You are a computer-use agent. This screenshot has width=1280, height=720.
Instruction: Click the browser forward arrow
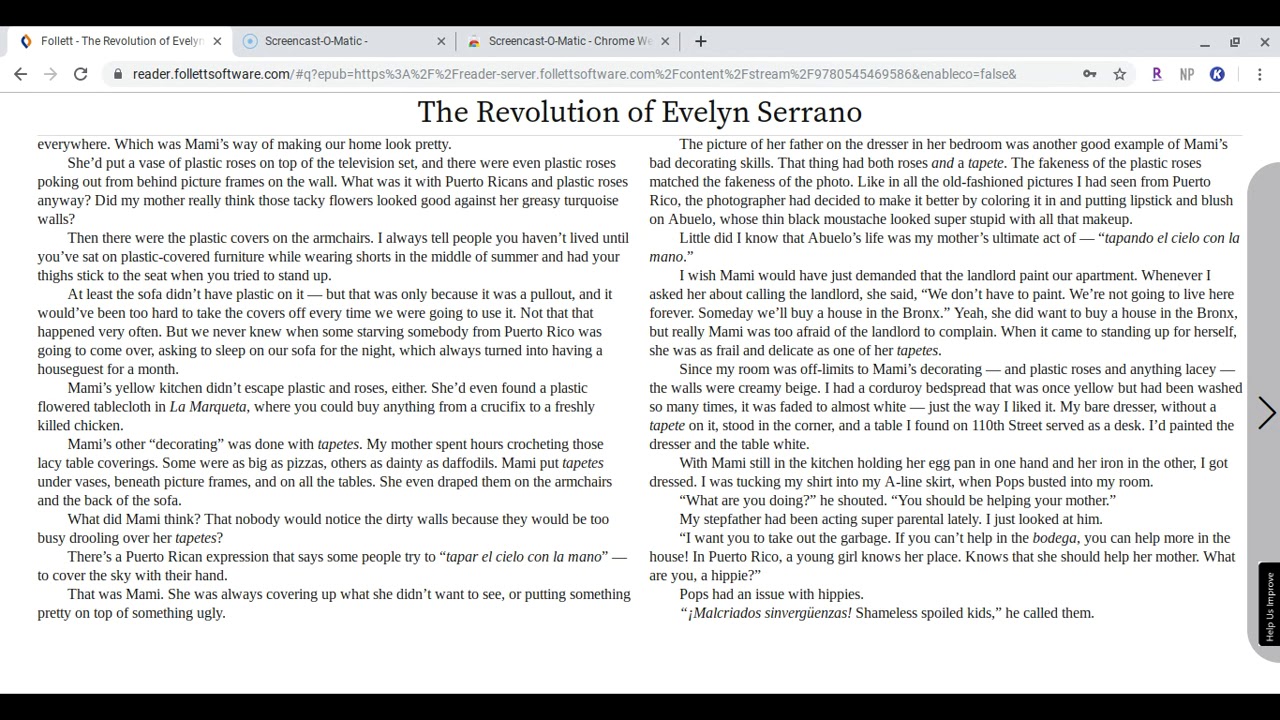(x=50, y=74)
